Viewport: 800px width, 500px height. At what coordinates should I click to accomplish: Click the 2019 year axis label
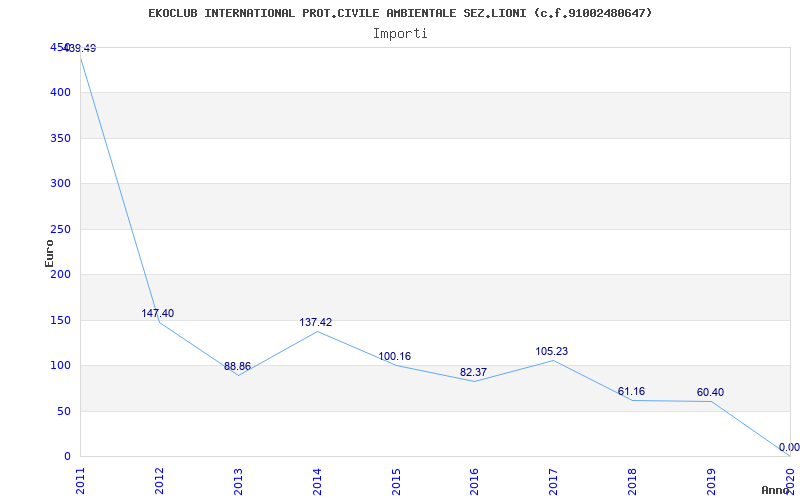tap(711, 481)
